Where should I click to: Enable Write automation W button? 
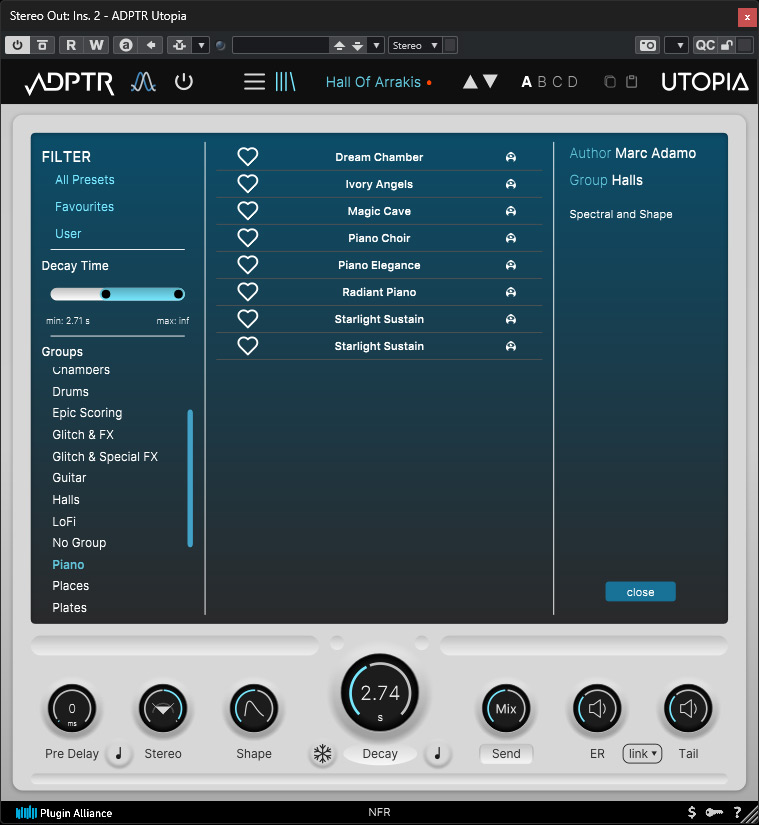pyautogui.click(x=96, y=45)
